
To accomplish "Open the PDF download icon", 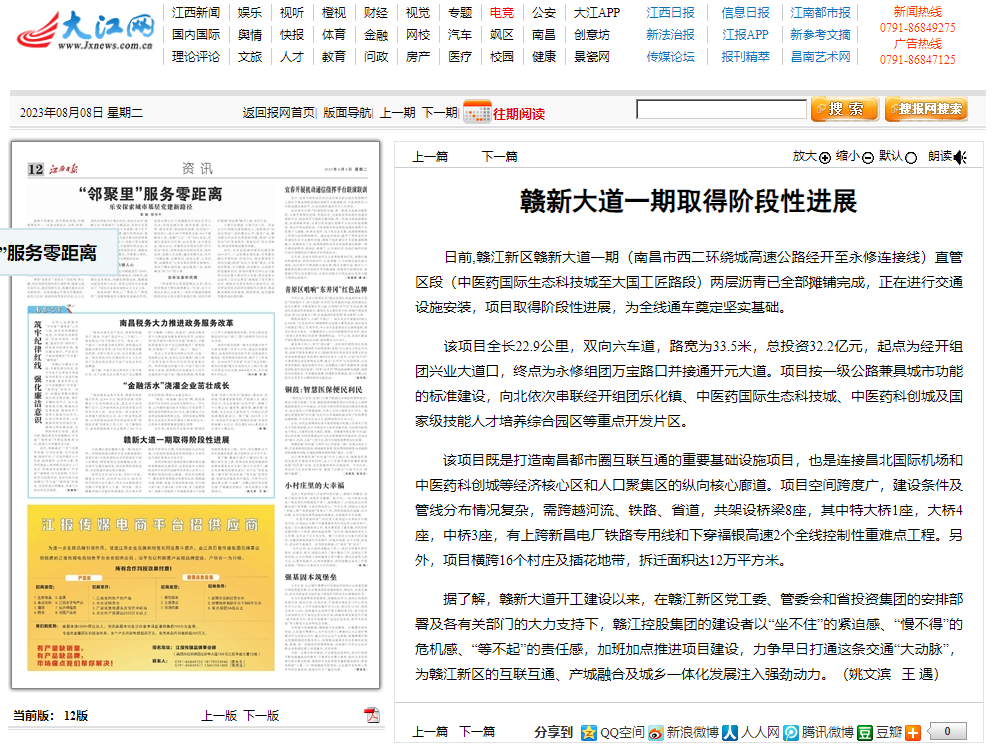I will pyautogui.click(x=372, y=715).
